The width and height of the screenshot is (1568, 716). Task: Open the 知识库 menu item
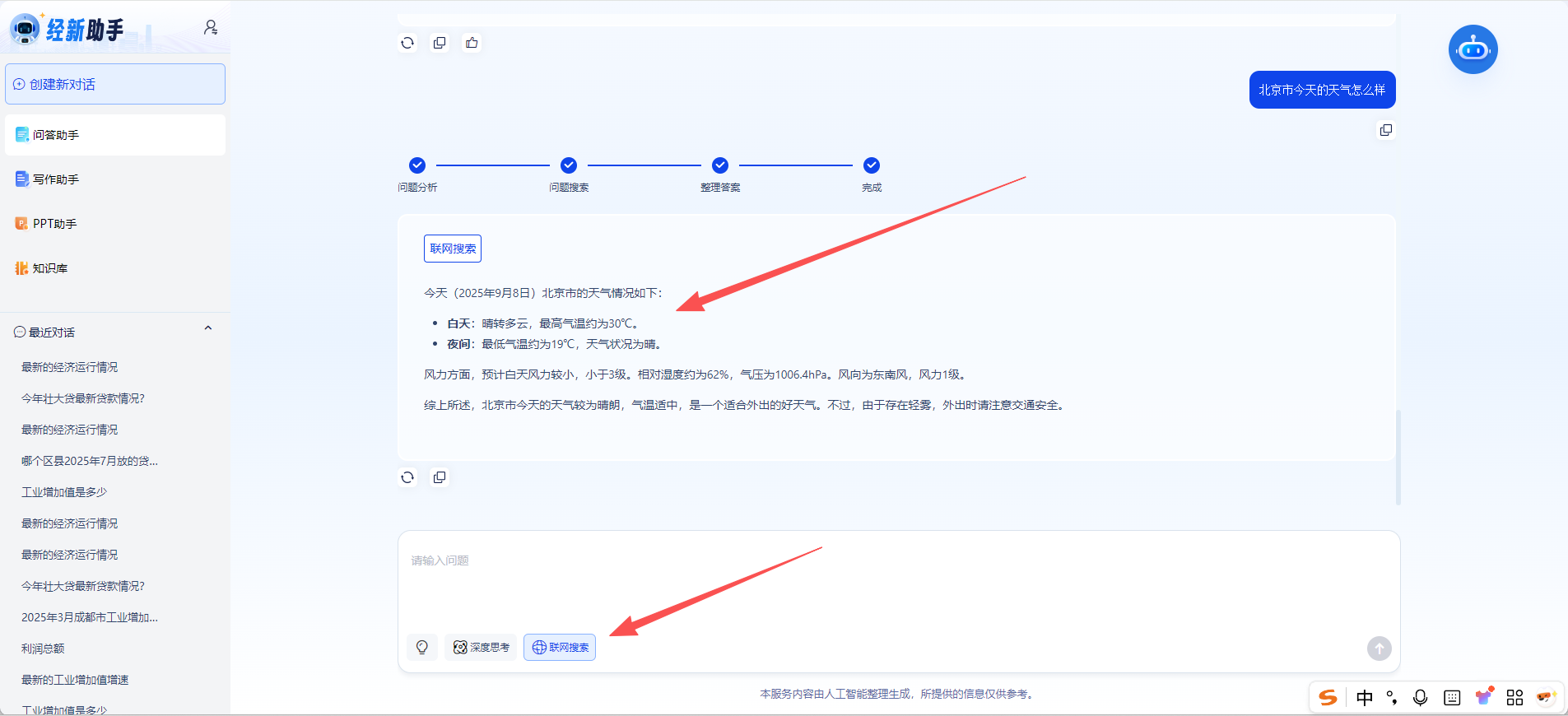click(x=115, y=268)
